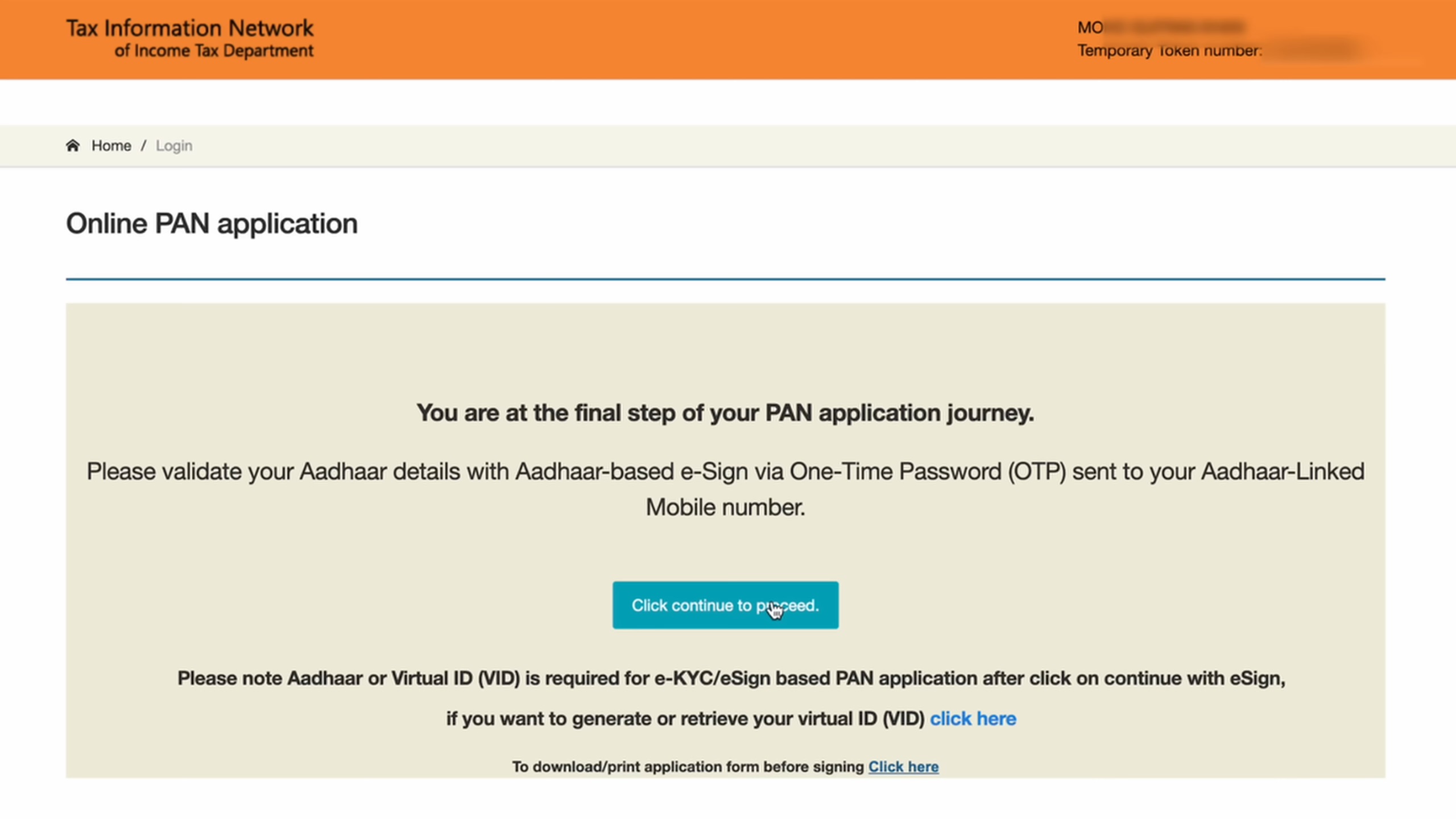Screen dimensions: 1456x819
Task: Open the VID generation 'click here' link
Action: point(973,718)
